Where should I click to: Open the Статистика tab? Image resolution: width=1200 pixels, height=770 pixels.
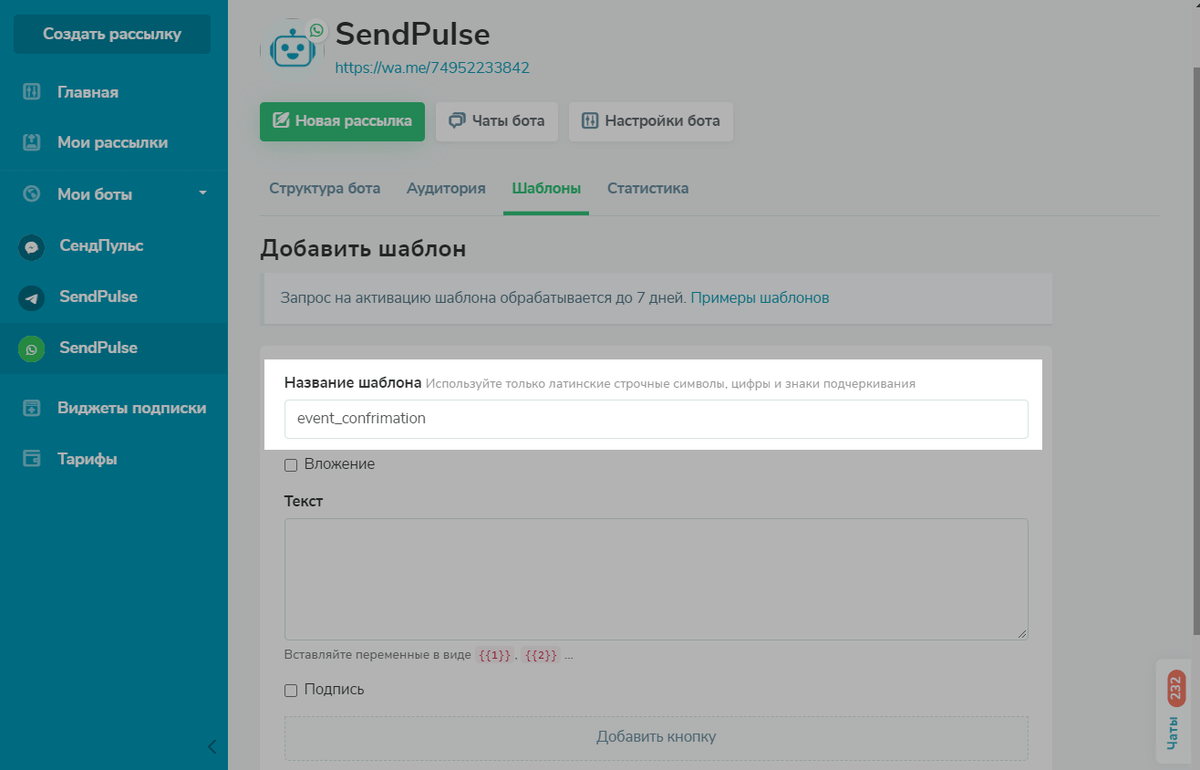[x=648, y=188]
